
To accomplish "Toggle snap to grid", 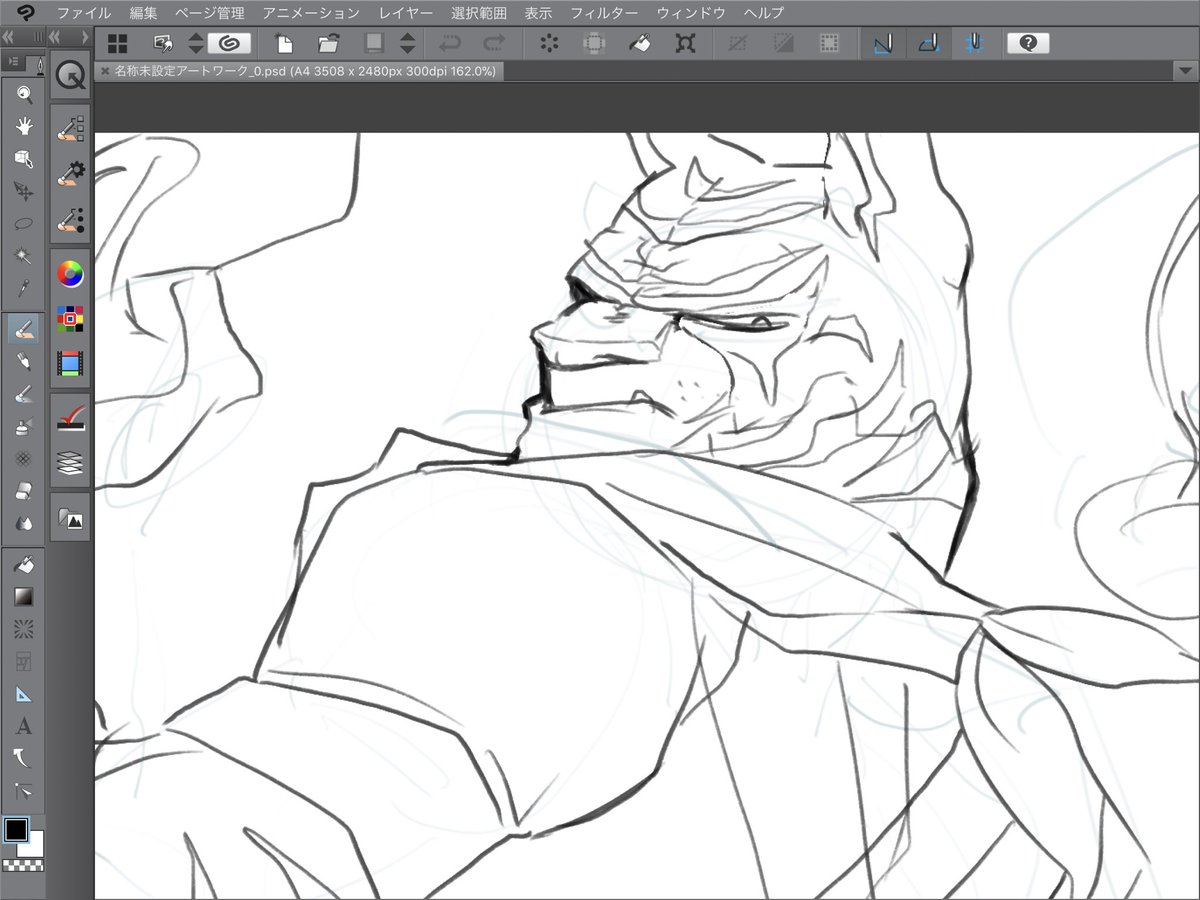I will 973,43.
